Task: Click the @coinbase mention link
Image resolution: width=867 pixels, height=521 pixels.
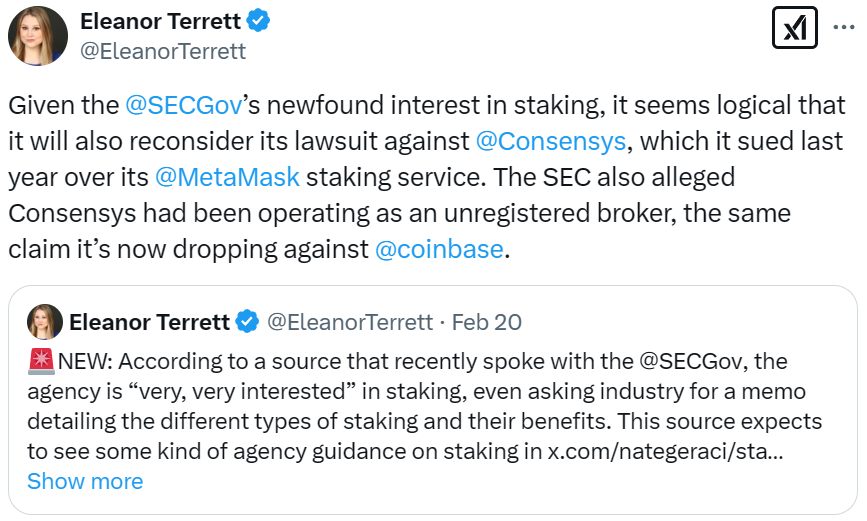Action: [438, 249]
